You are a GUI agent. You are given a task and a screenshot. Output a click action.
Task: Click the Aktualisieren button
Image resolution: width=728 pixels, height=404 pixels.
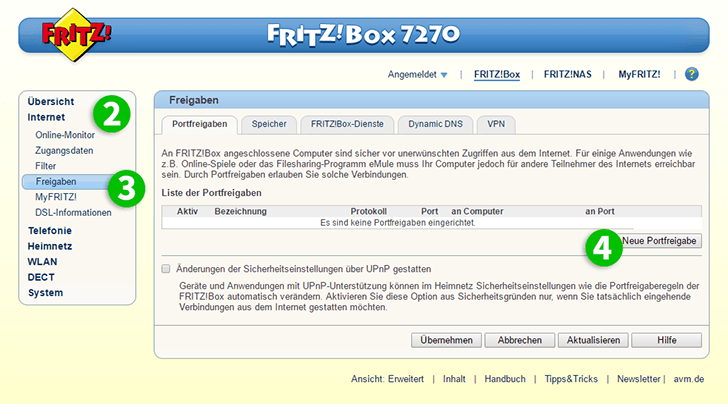tap(593, 340)
